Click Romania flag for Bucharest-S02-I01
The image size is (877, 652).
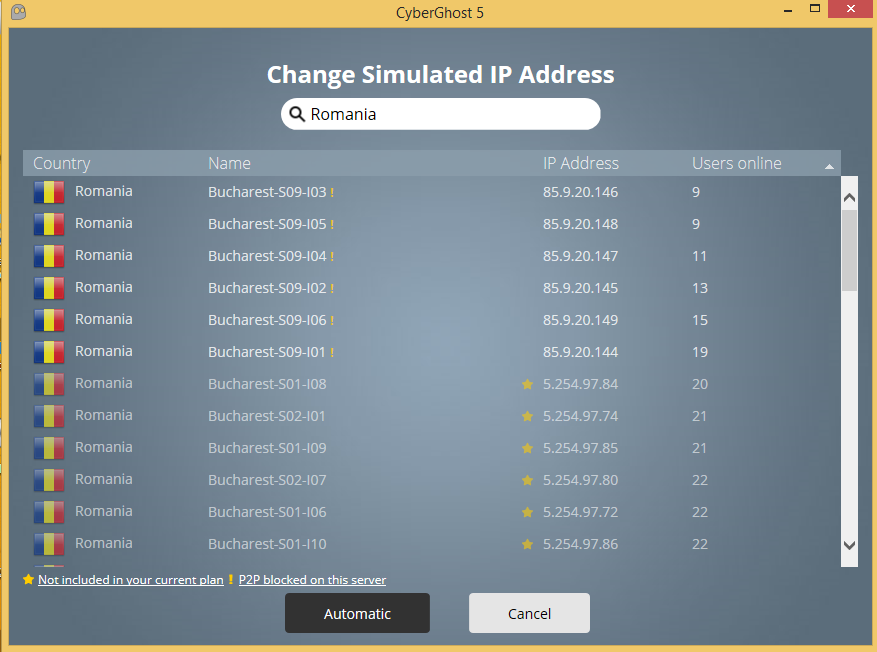49,415
